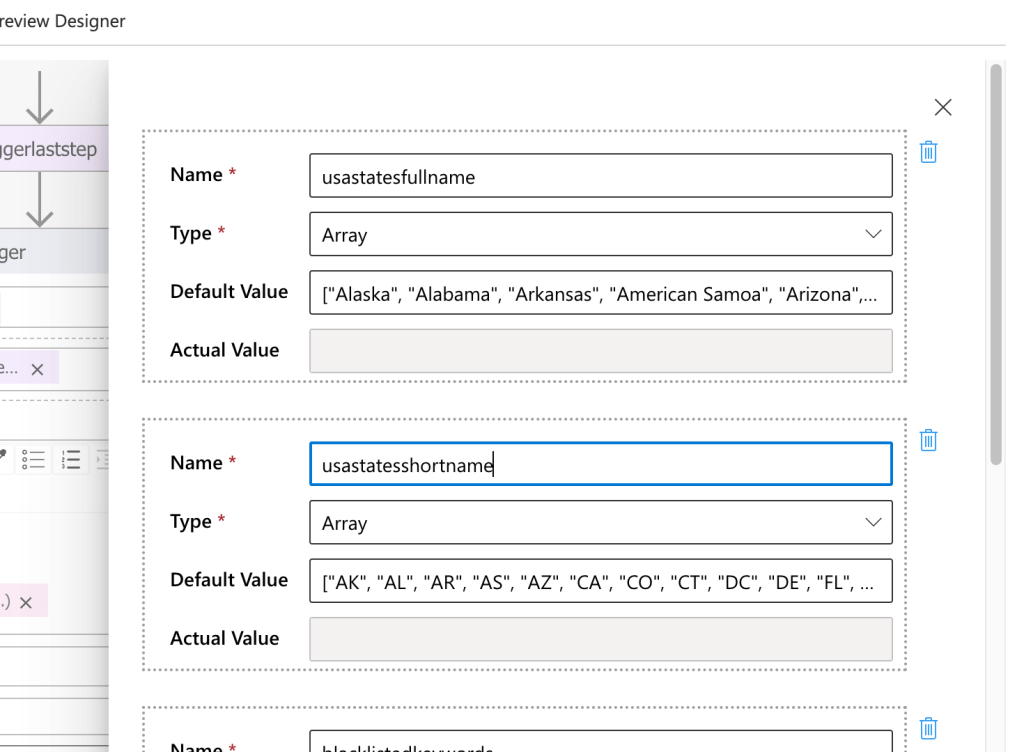Open Type dropdown for usastatesfullname
Image resolution: width=1024 pixels, height=752 pixels.
tap(601, 234)
